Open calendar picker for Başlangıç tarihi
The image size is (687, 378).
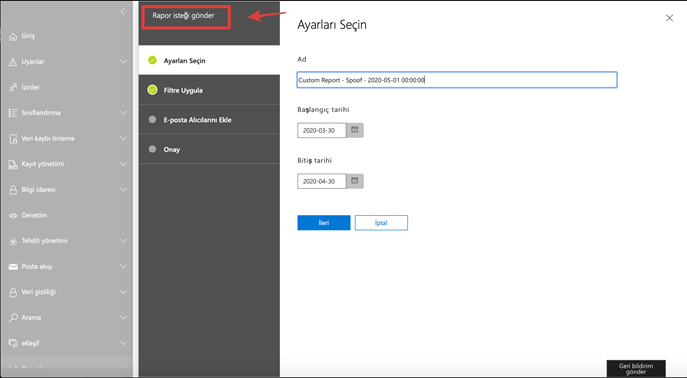click(355, 130)
